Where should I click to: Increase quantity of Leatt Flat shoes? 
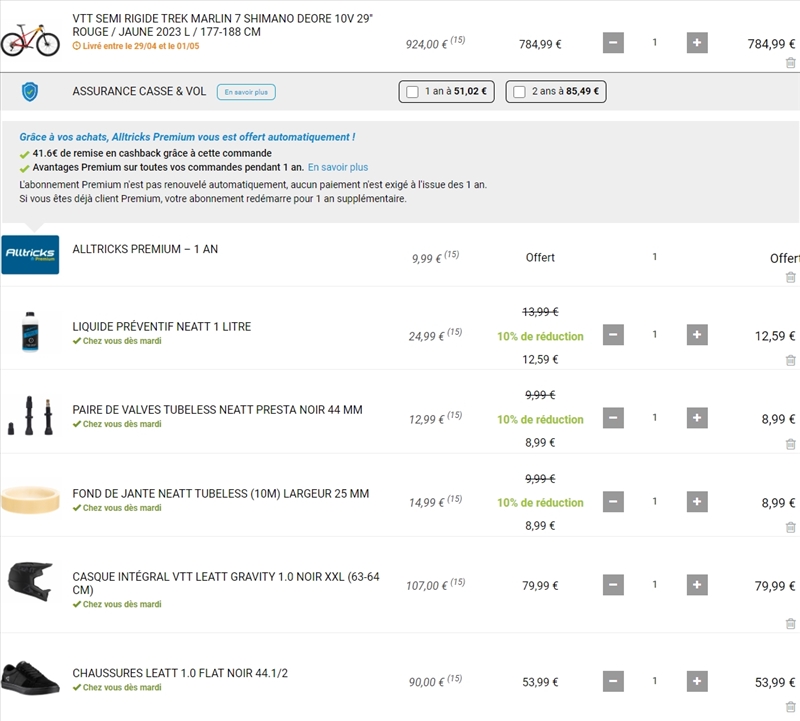coord(697,681)
